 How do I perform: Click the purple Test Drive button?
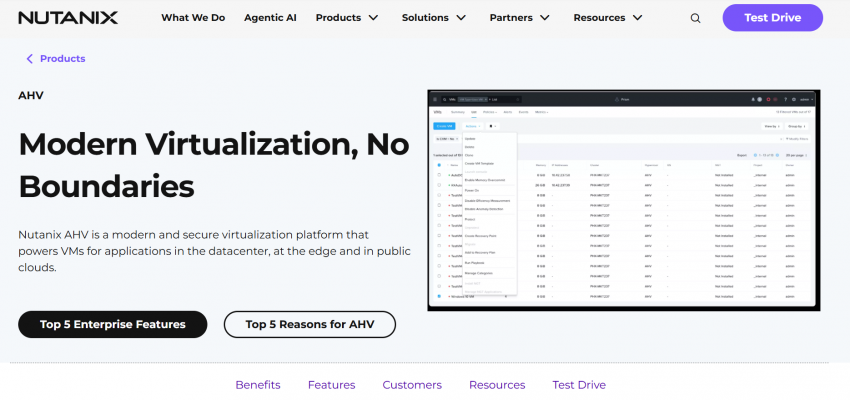pyautogui.click(x=772, y=18)
